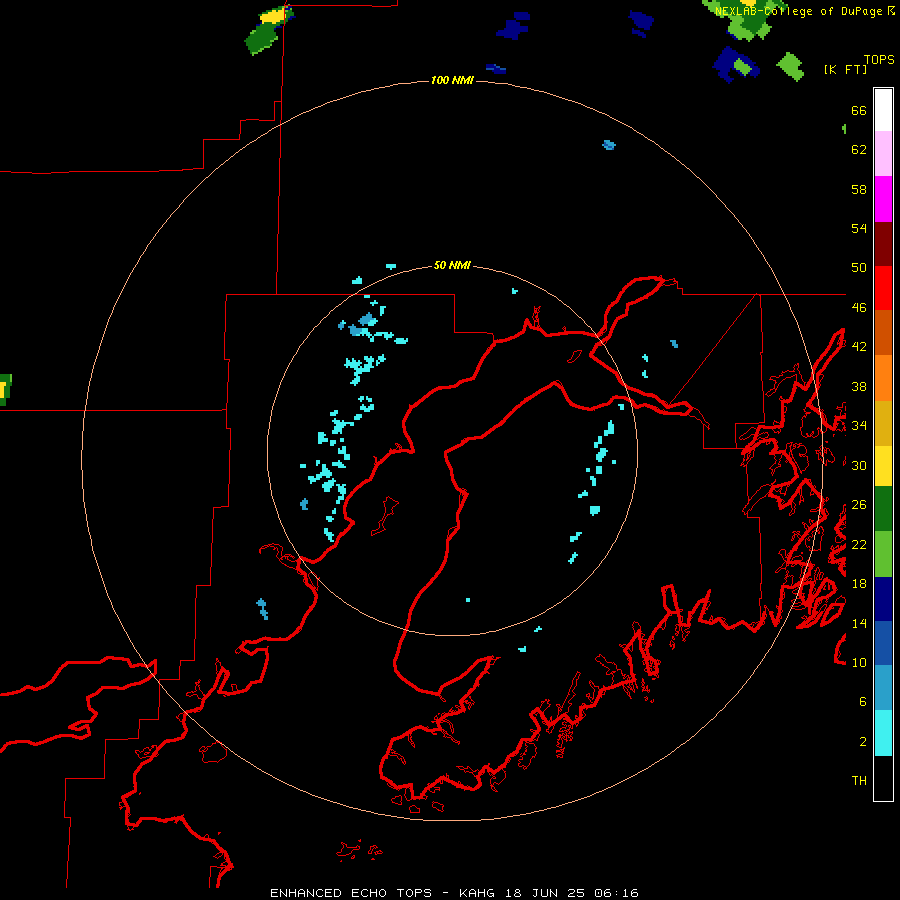The height and width of the screenshot is (900, 900).
Task: Select legend value 10
Action: pos(859,662)
